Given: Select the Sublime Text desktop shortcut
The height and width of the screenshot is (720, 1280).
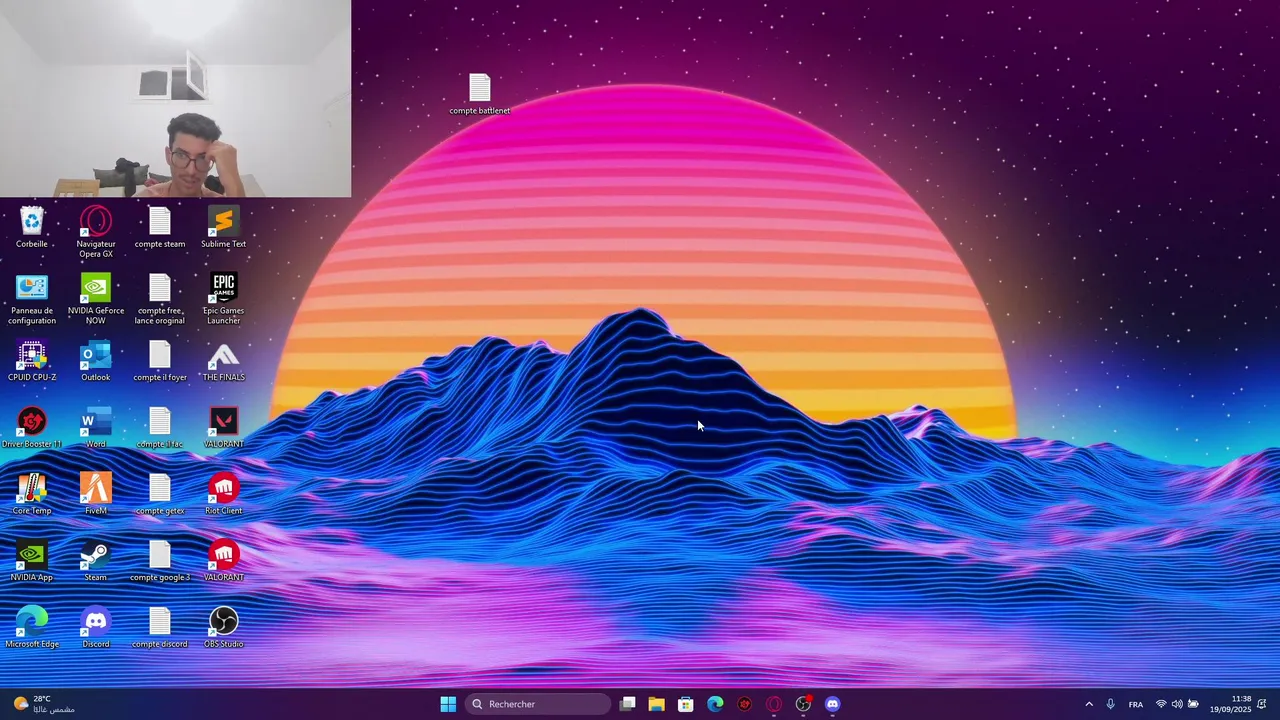Looking at the screenshot, I should (x=223, y=228).
